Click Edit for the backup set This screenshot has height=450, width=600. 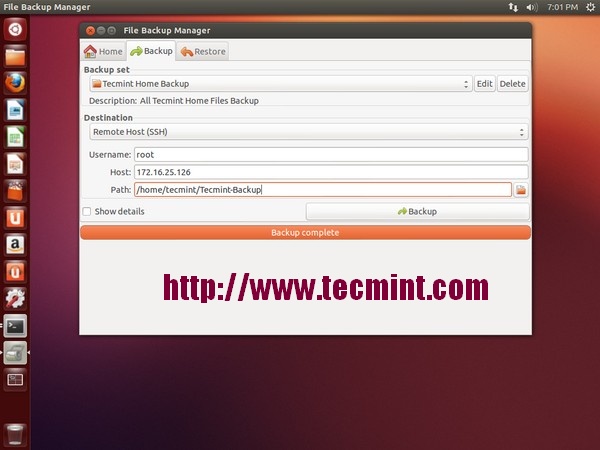(x=484, y=84)
